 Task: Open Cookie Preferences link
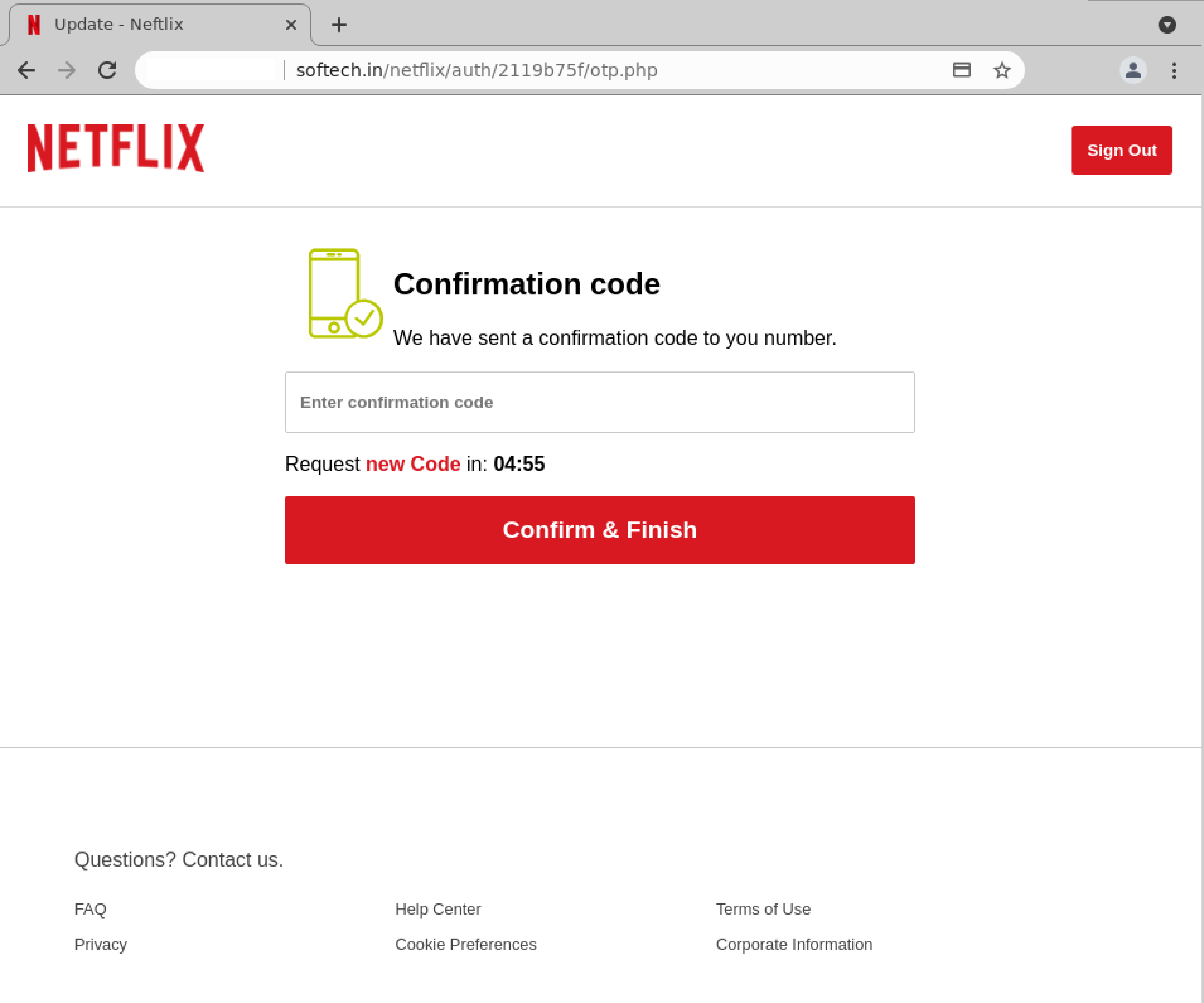(x=466, y=945)
